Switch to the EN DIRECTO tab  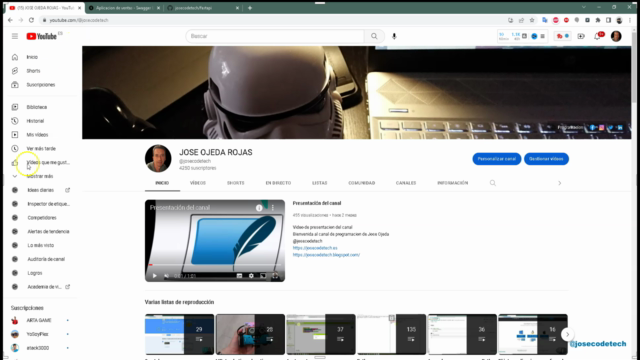click(278, 183)
